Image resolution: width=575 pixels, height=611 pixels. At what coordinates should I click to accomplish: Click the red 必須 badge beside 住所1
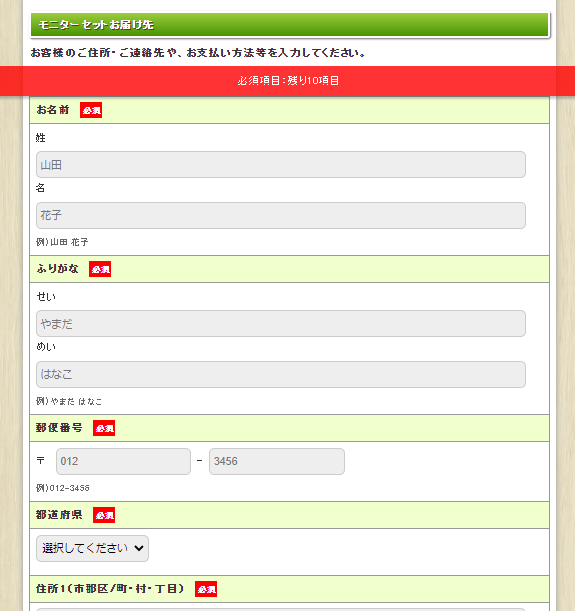(x=206, y=589)
